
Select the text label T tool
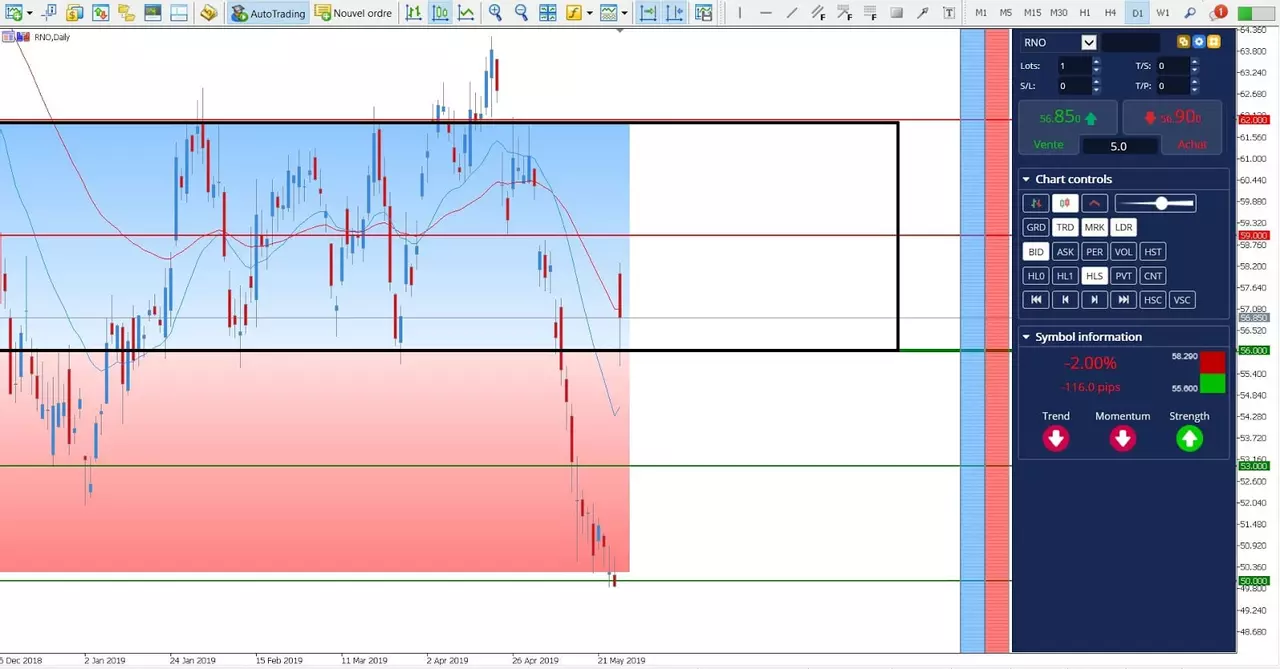[x=949, y=13]
